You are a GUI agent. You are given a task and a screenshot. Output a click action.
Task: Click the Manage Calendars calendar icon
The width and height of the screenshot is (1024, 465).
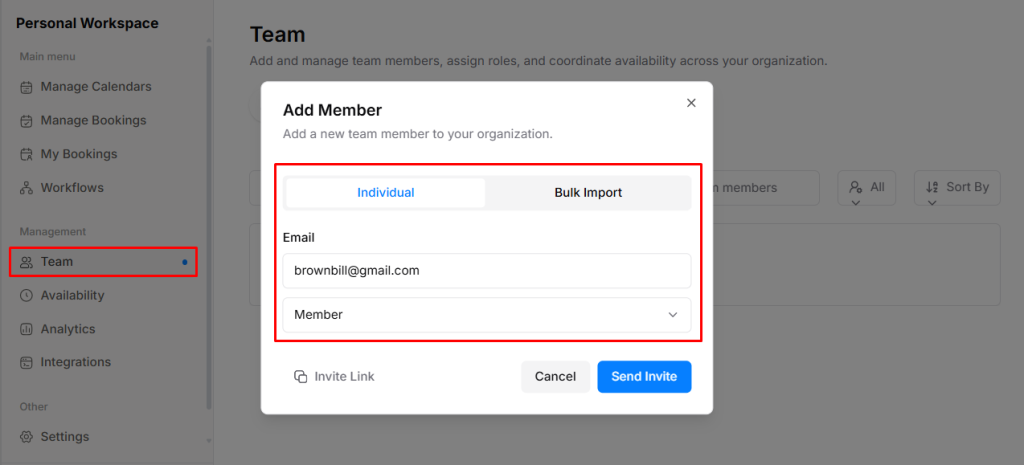point(27,87)
